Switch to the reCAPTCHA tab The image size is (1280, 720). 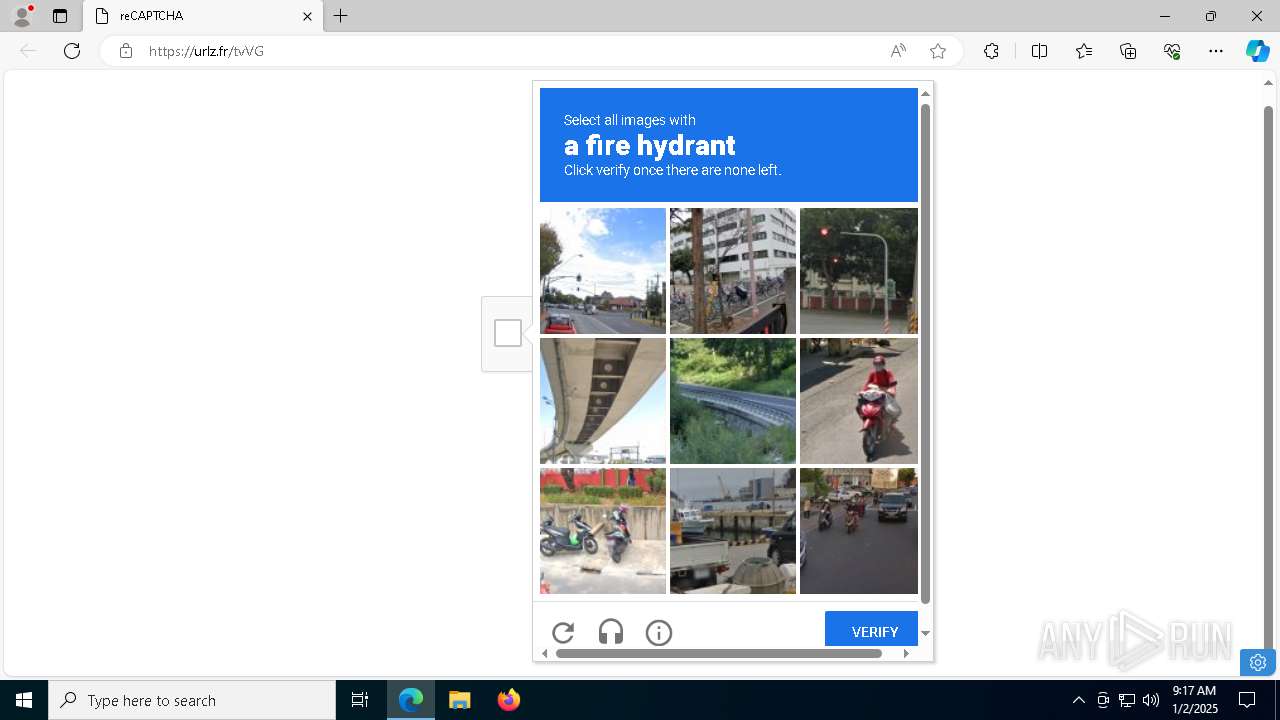click(x=203, y=16)
